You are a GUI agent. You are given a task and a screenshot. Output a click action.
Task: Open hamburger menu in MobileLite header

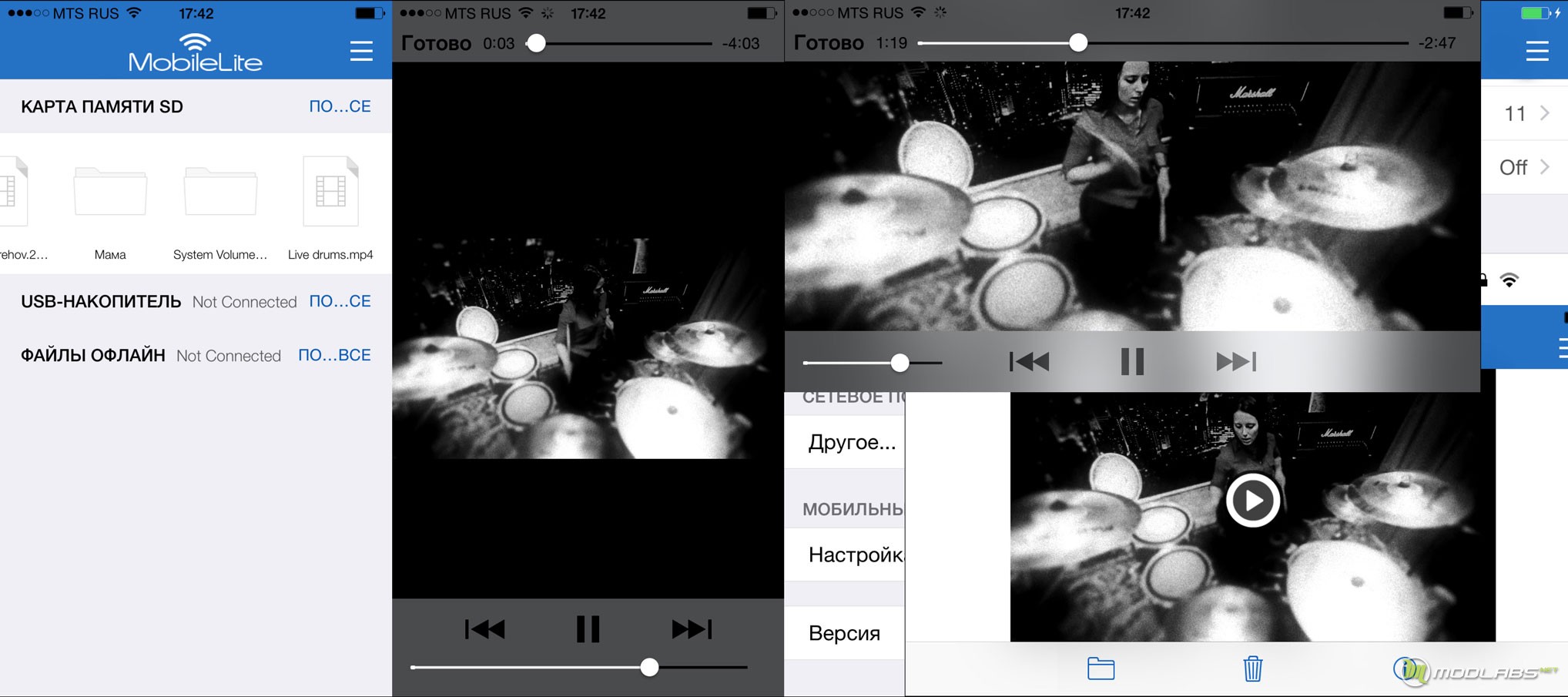[361, 52]
